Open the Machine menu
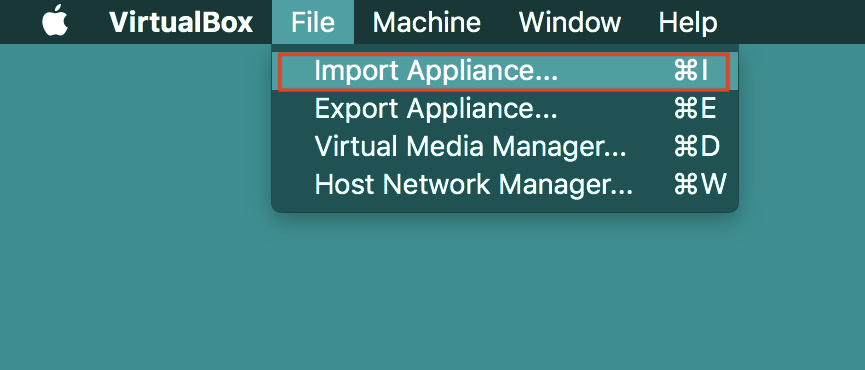The width and height of the screenshot is (865, 370). [426, 23]
